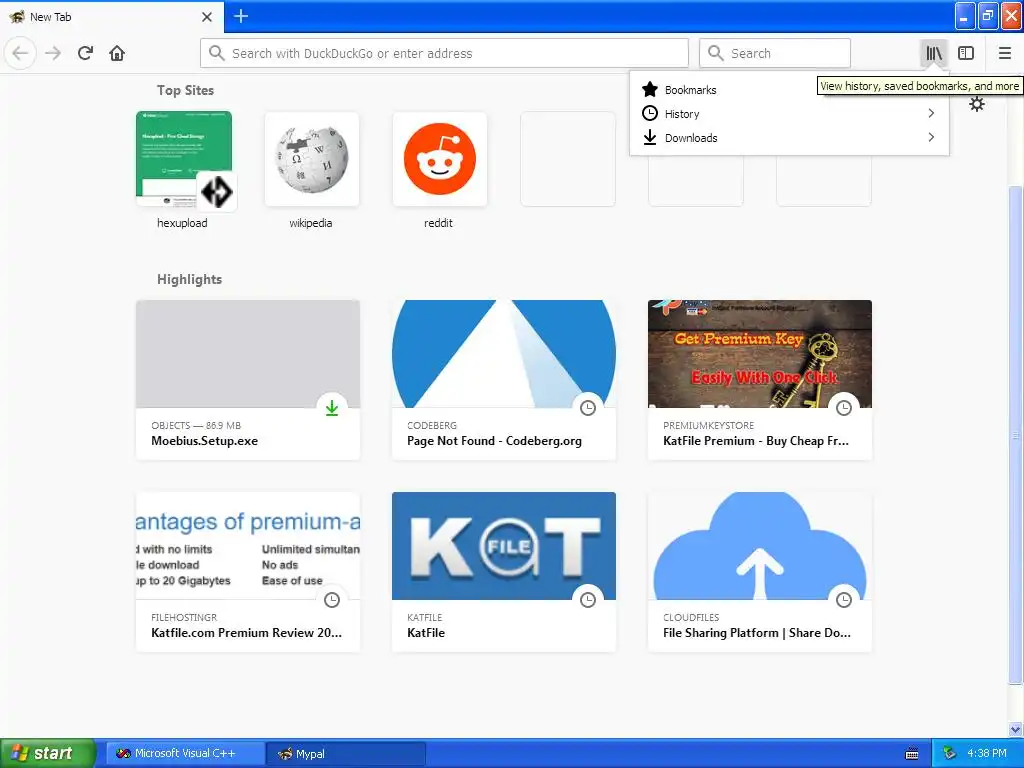This screenshot has width=1024, height=768.
Task: Open File Sharing Platform cloud card
Action: point(760,572)
